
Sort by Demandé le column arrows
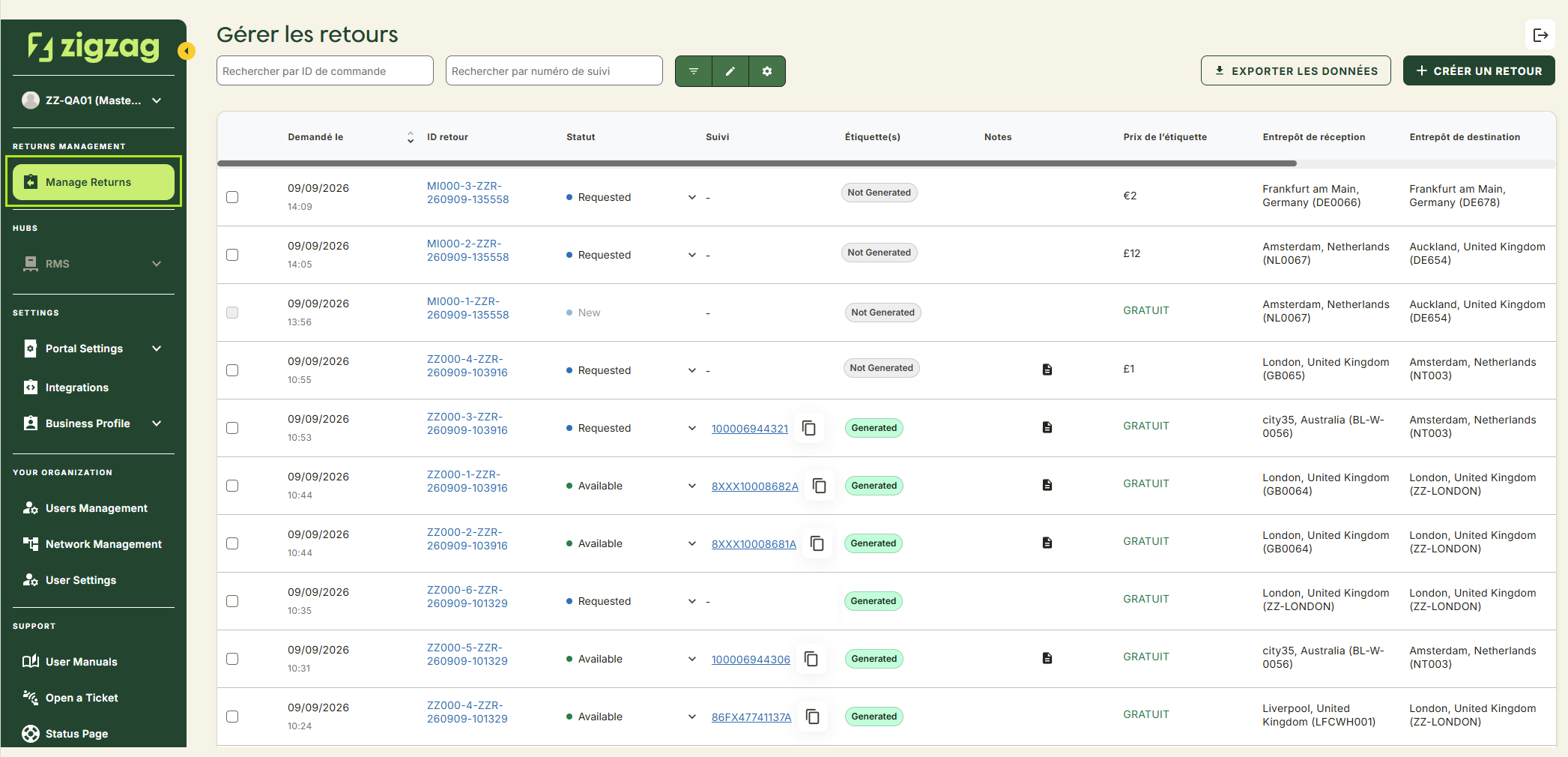[x=411, y=137]
